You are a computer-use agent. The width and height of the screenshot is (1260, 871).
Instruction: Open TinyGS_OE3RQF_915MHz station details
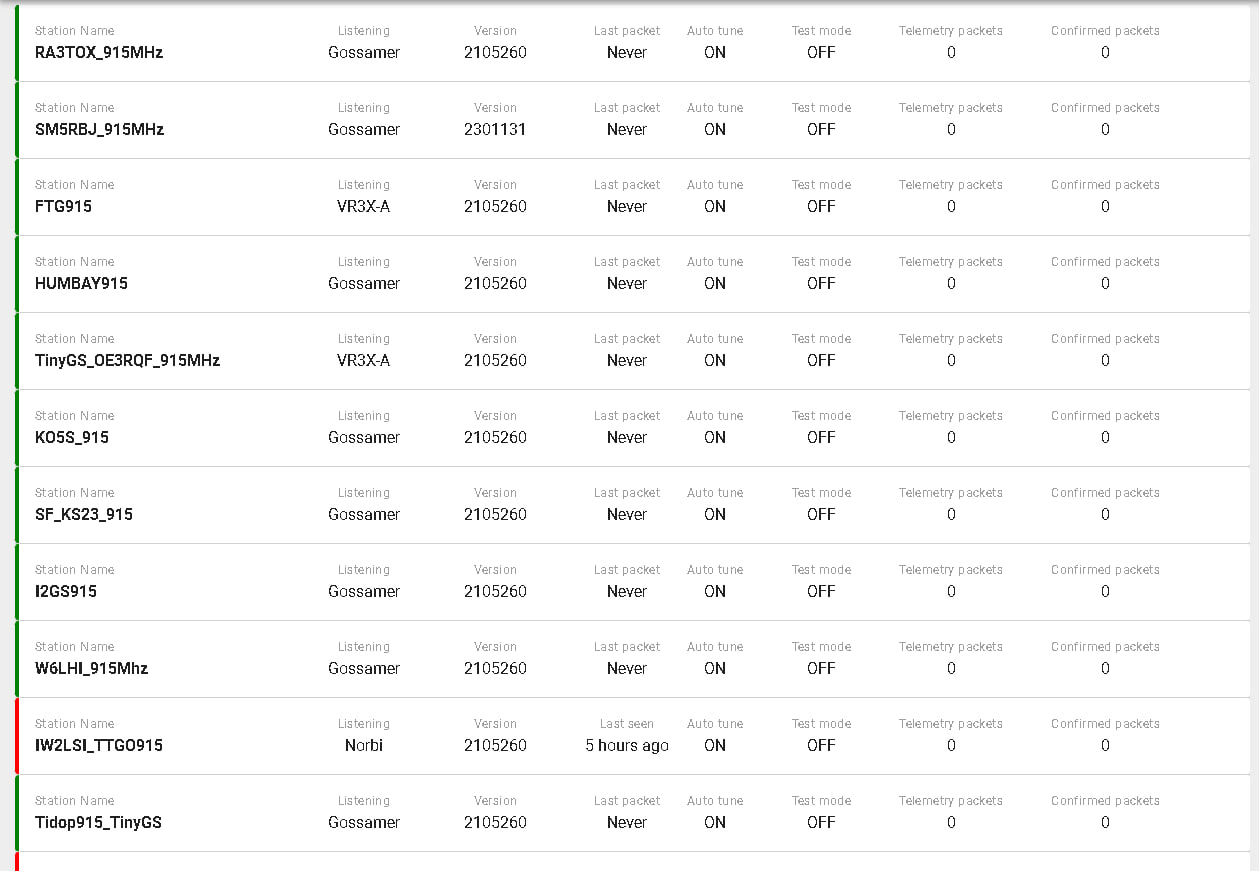click(127, 361)
